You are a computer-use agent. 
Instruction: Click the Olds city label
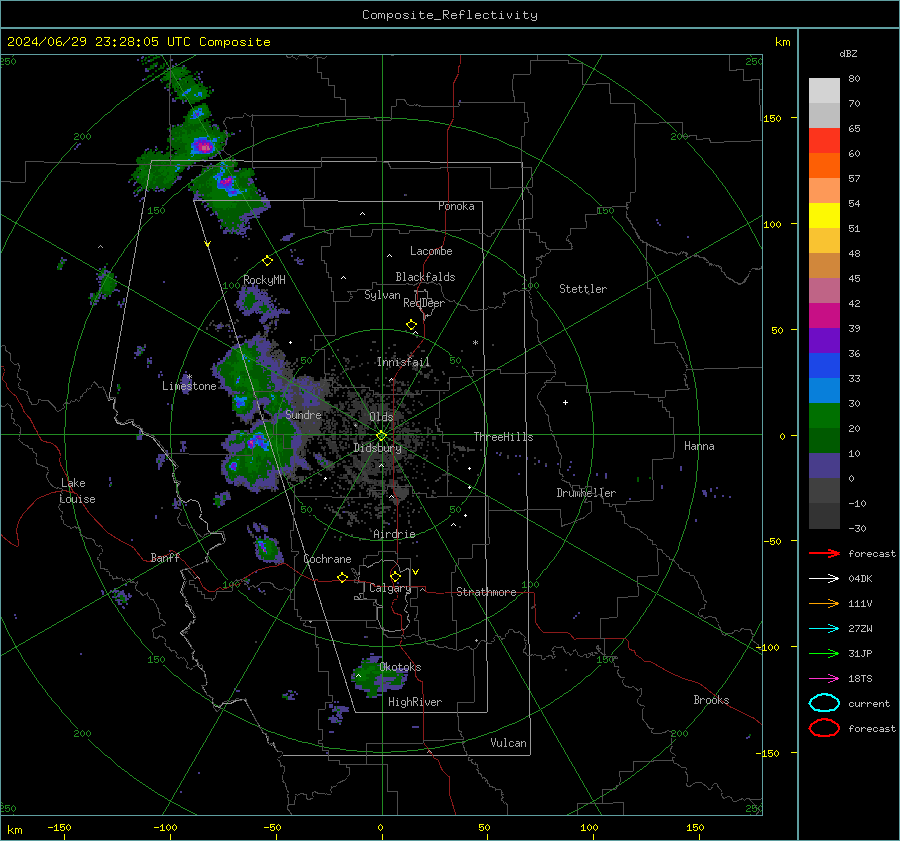click(x=381, y=417)
